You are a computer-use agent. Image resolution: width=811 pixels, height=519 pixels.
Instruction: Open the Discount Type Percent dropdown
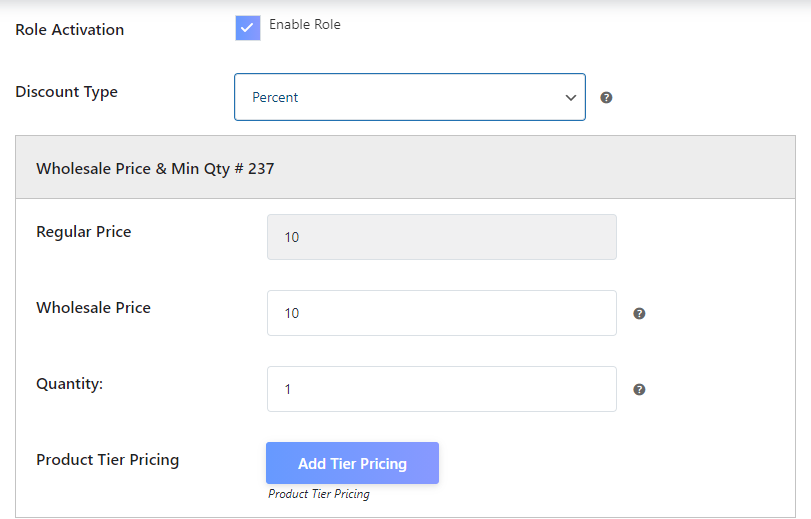(409, 97)
